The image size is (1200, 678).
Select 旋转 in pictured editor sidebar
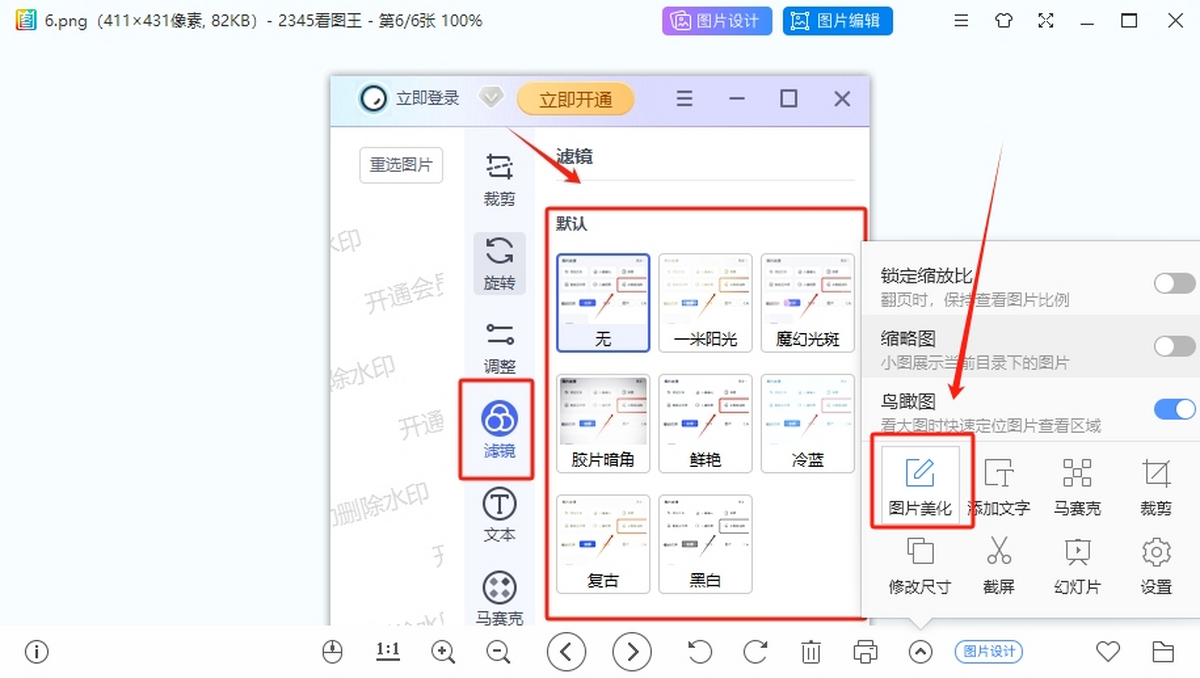[499, 263]
